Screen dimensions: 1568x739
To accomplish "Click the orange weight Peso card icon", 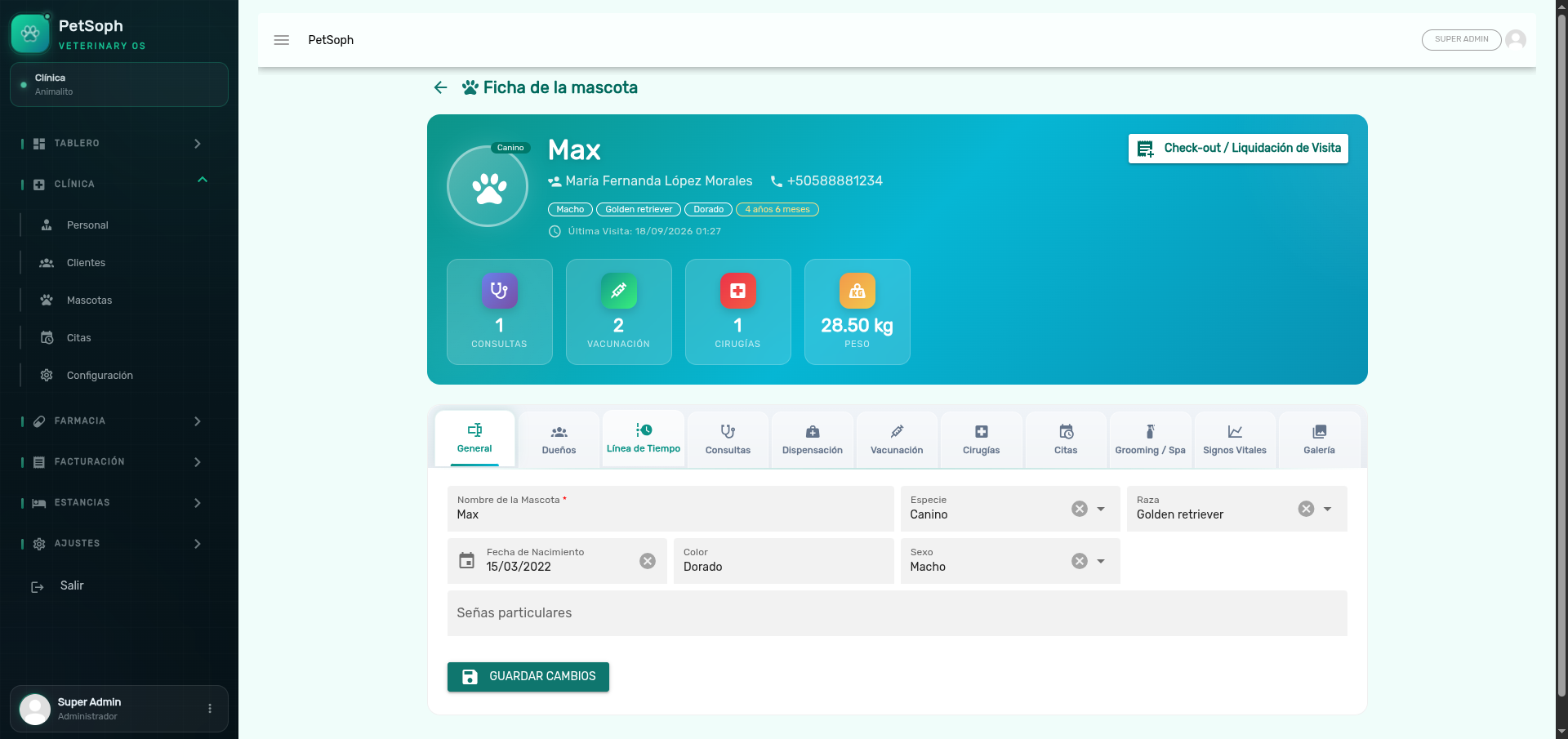I will pyautogui.click(x=857, y=291).
